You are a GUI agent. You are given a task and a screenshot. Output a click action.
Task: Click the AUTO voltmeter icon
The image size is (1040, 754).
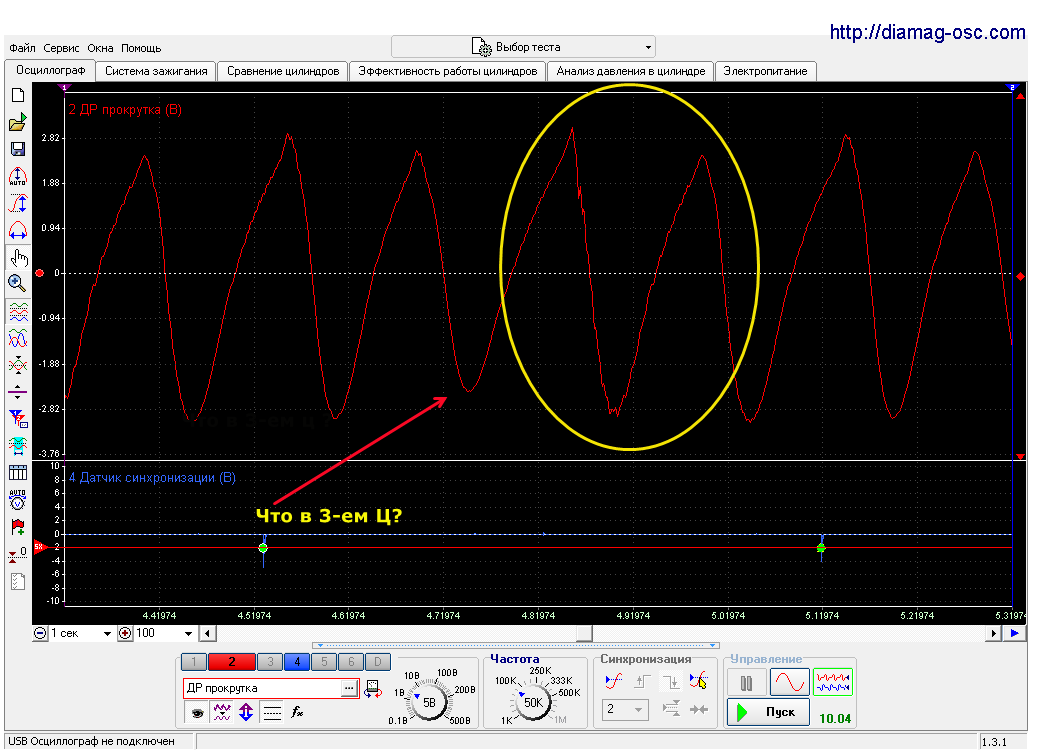click(x=18, y=499)
